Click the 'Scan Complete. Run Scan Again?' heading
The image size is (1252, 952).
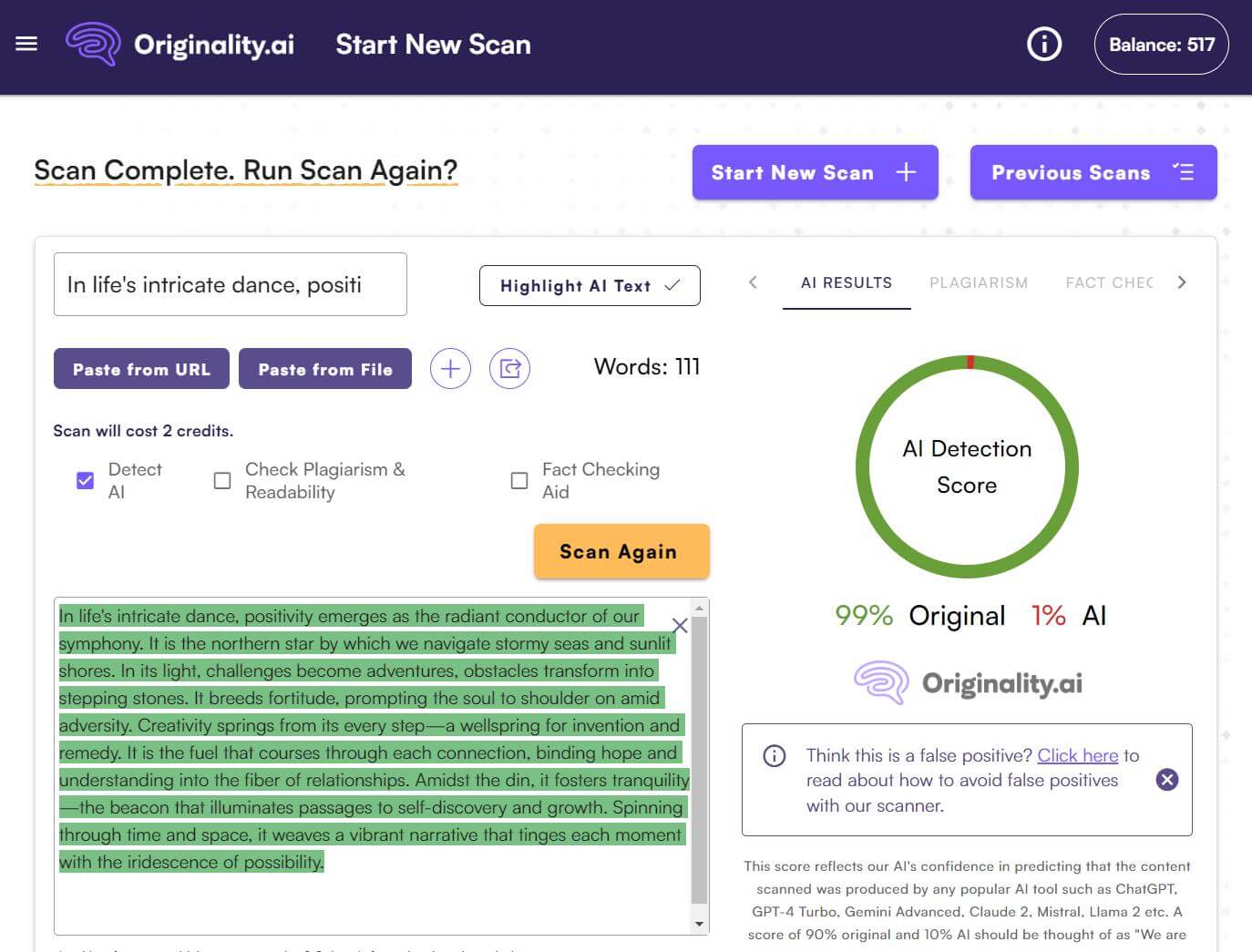click(x=245, y=170)
